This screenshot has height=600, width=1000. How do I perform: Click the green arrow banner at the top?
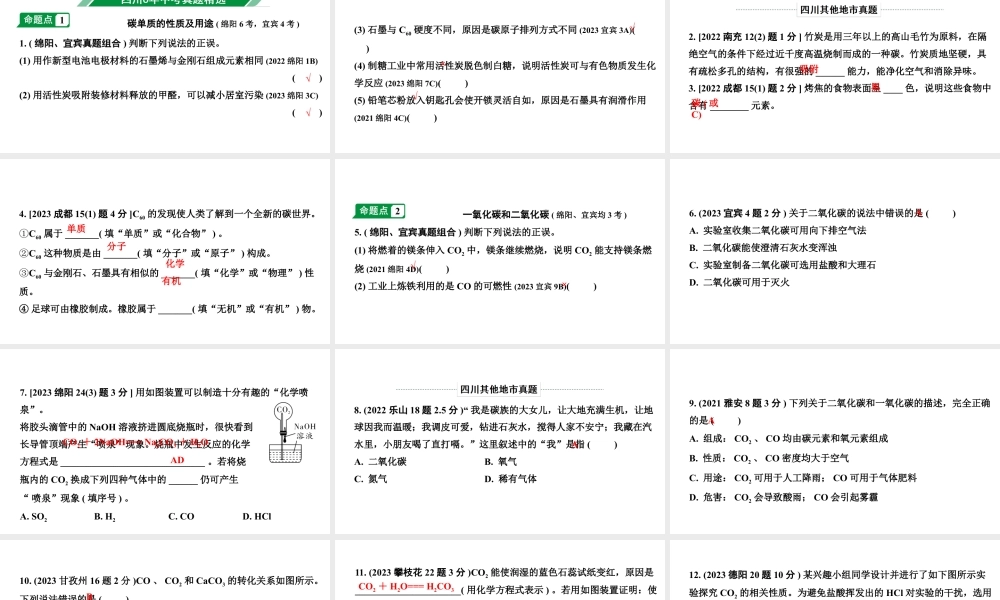point(180,4)
